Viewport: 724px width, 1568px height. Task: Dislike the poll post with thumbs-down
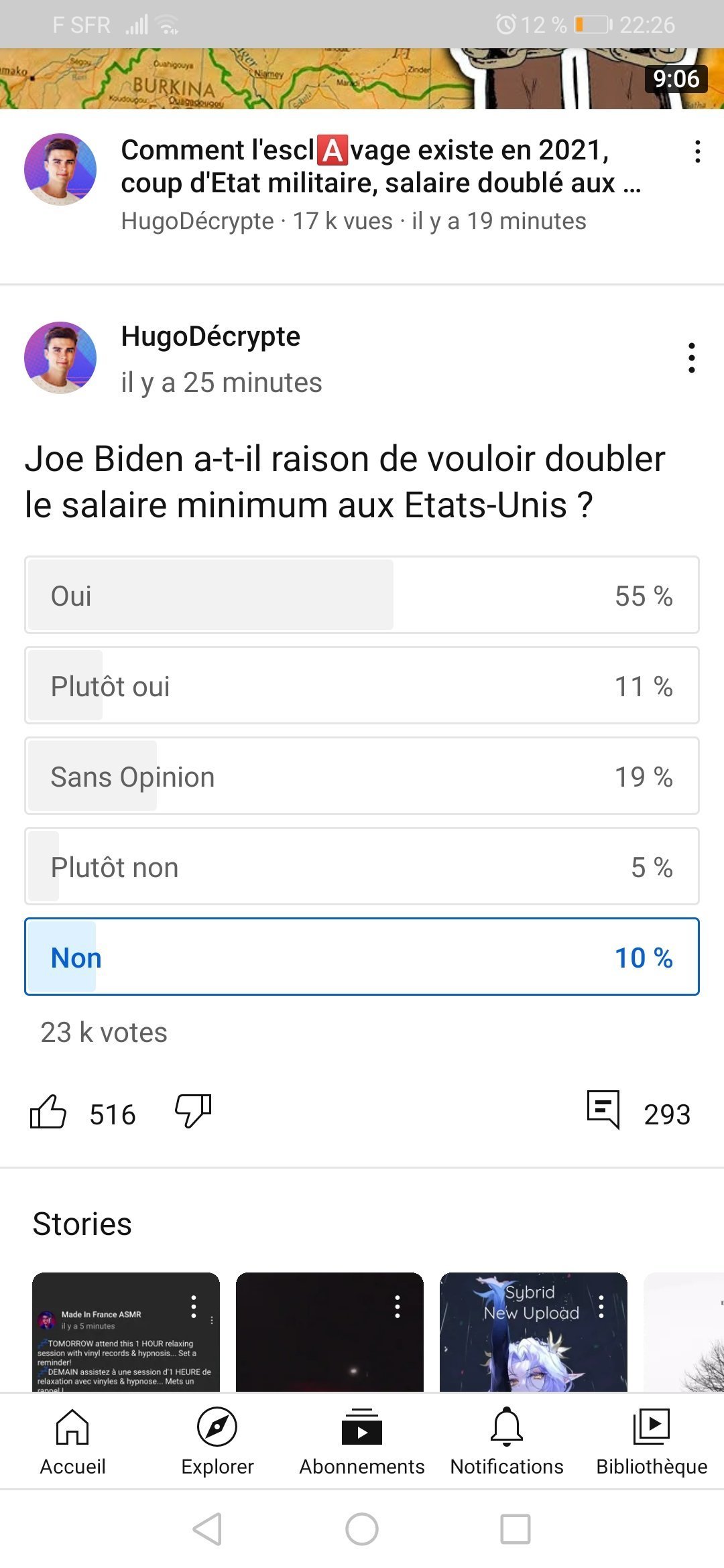(193, 1112)
